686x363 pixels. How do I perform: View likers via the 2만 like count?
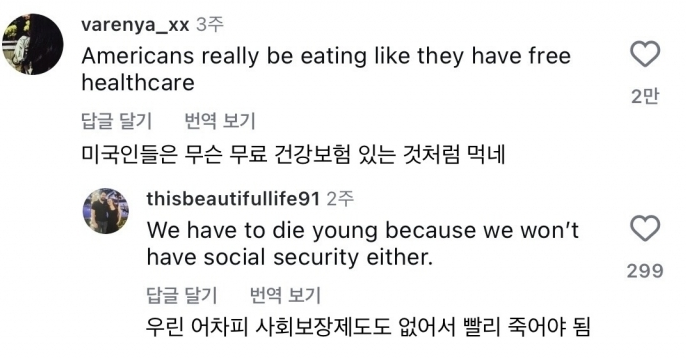pos(645,96)
